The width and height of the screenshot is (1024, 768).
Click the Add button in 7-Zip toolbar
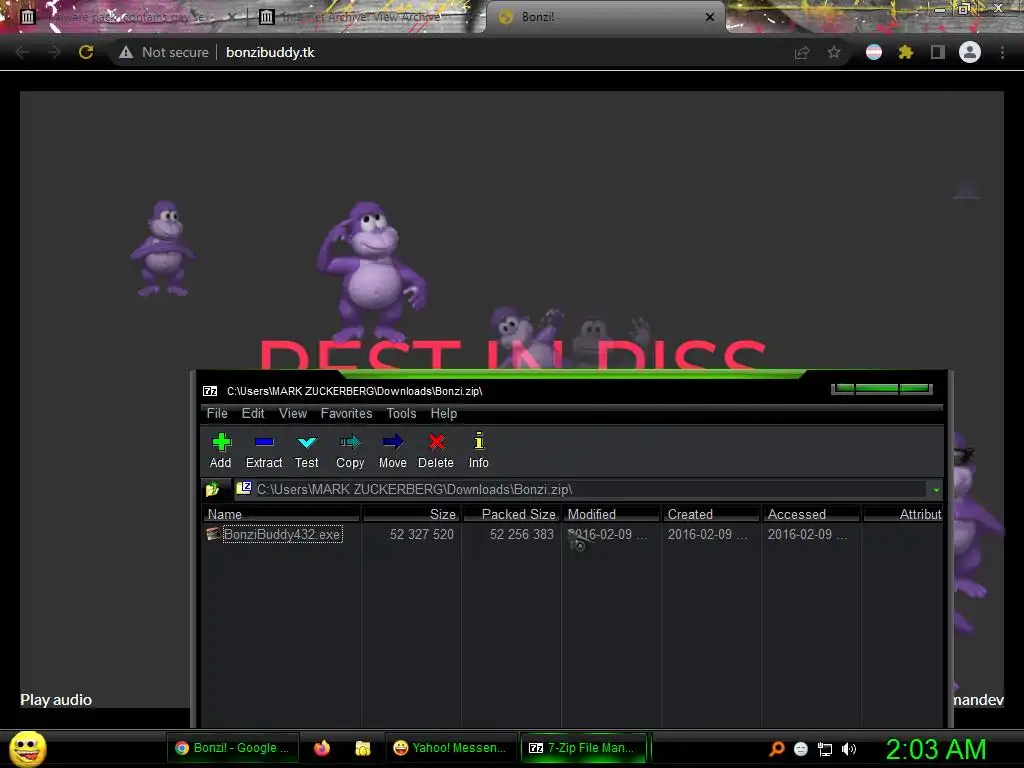(x=220, y=451)
